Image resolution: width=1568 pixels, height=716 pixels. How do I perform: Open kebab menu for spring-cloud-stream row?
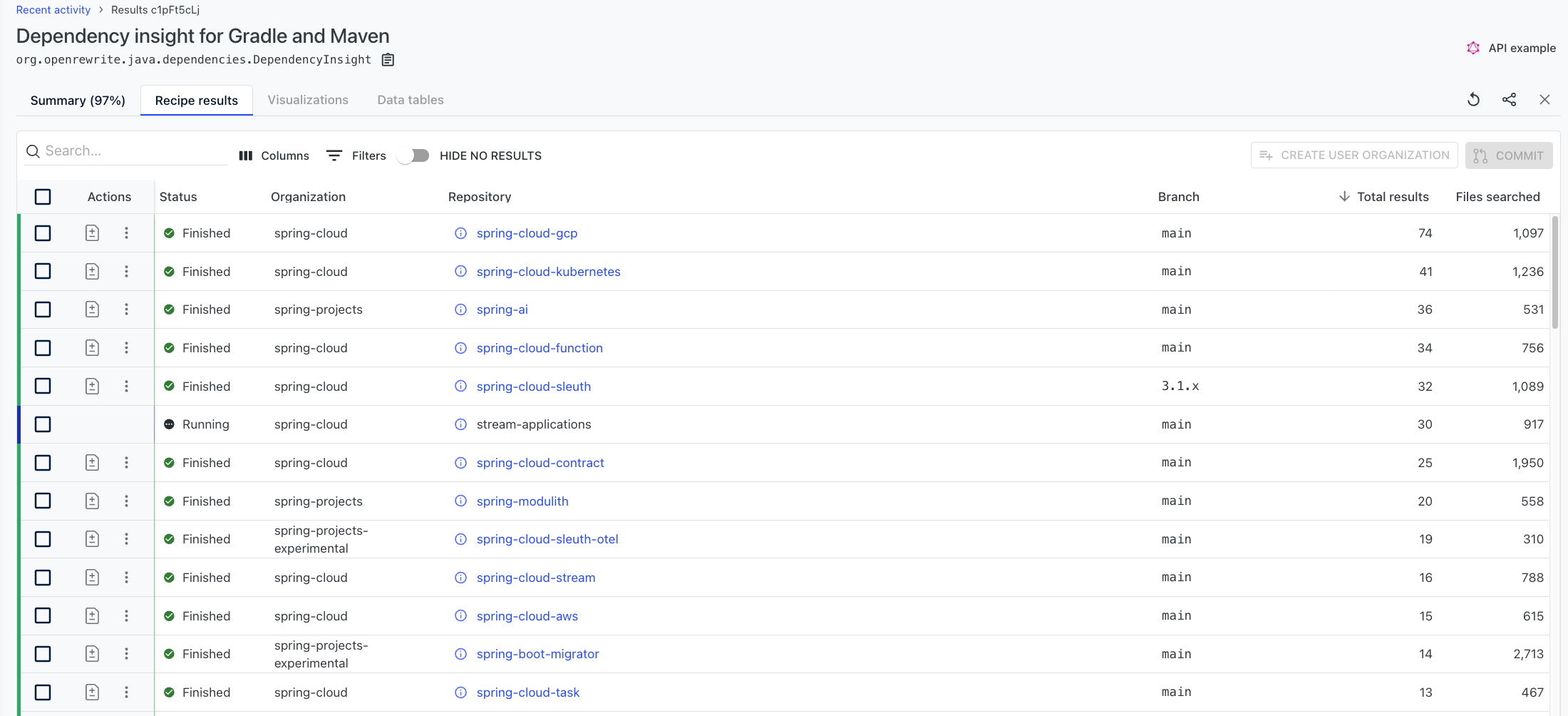pyautogui.click(x=126, y=578)
